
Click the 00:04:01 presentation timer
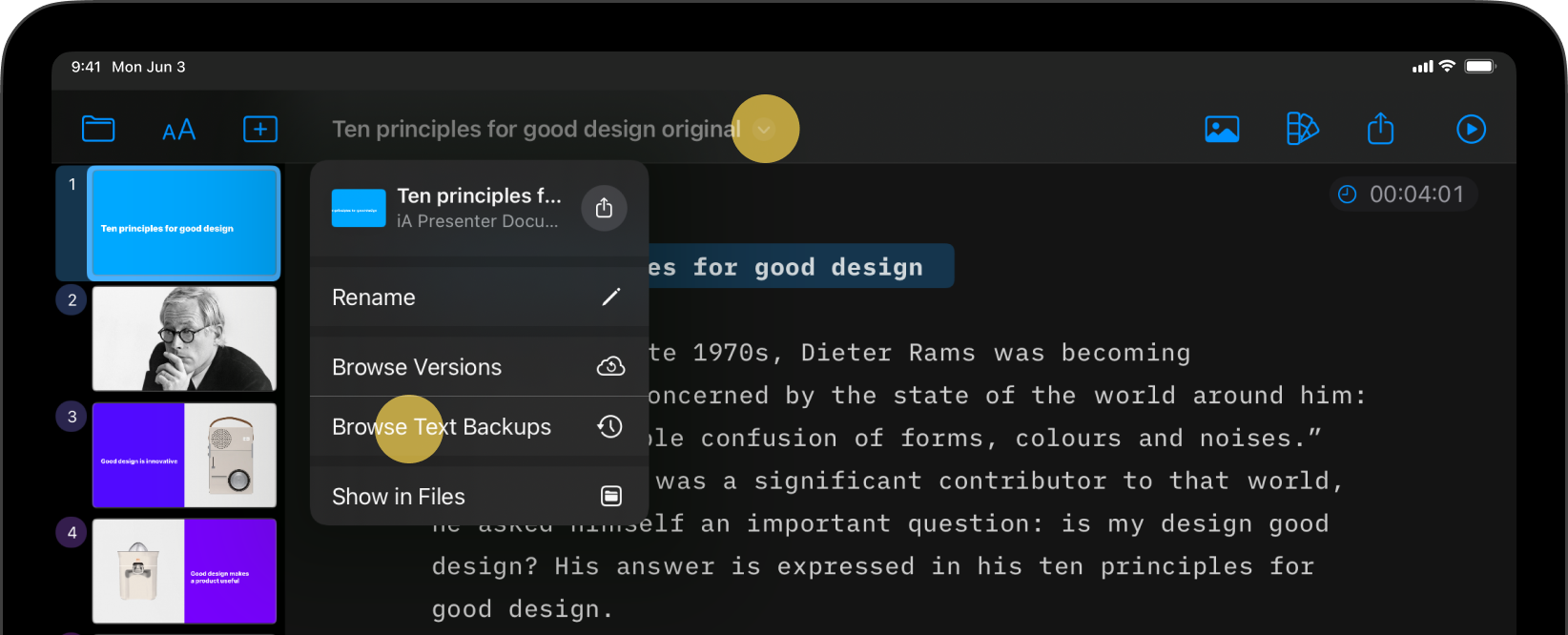[x=1403, y=195]
